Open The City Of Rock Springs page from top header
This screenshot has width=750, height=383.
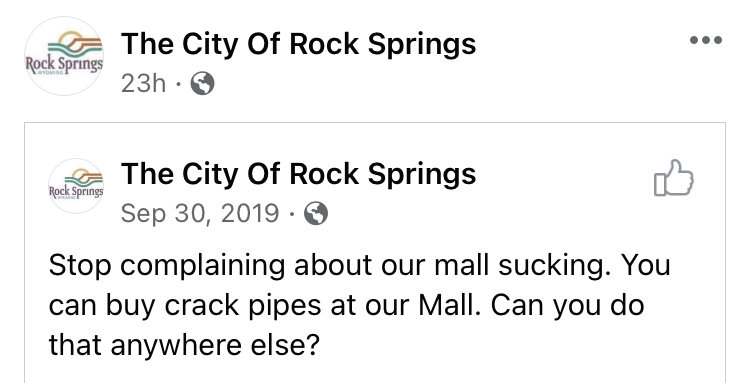click(x=298, y=44)
